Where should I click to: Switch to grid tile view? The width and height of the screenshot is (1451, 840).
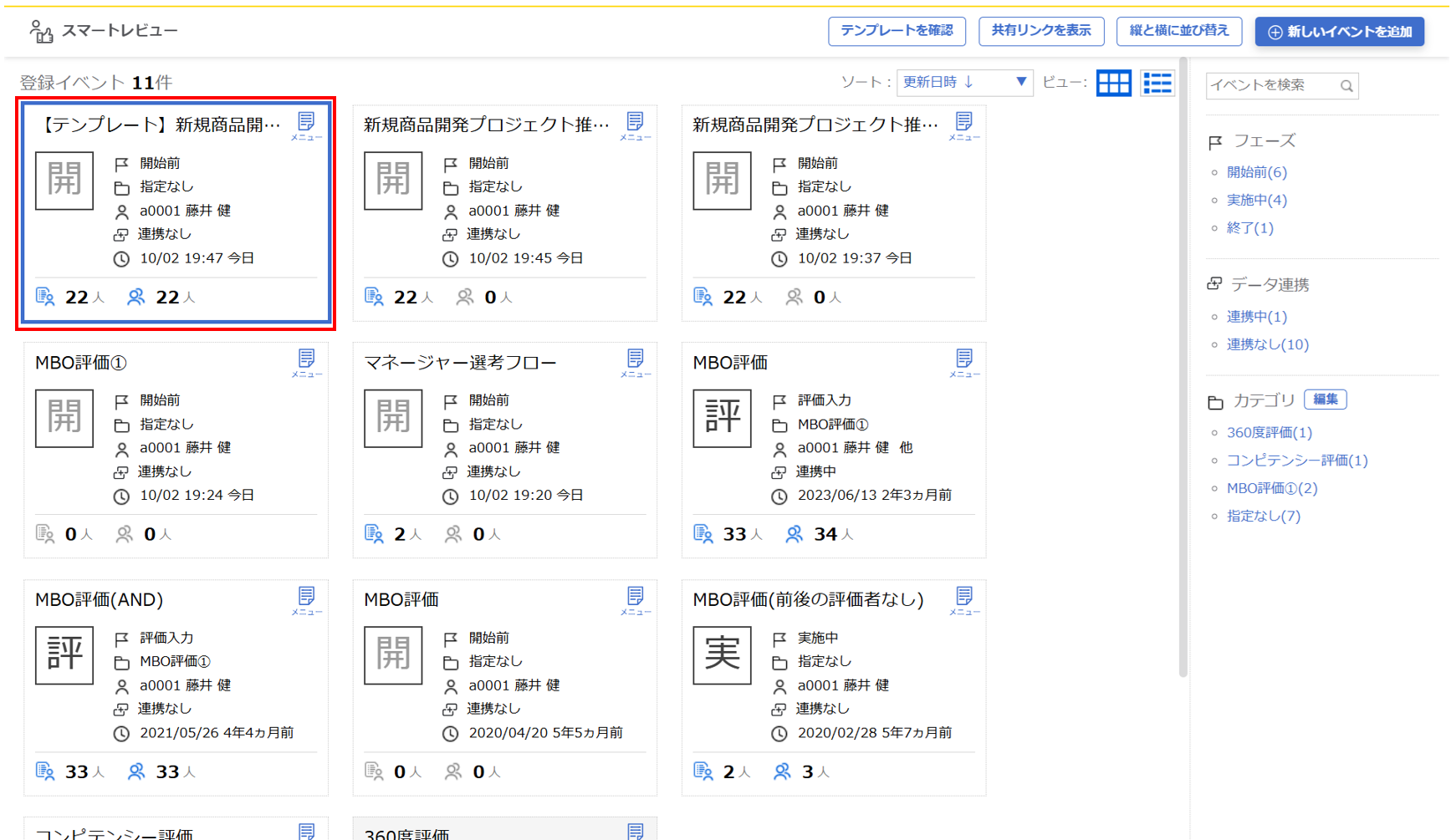click(1113, 83)
